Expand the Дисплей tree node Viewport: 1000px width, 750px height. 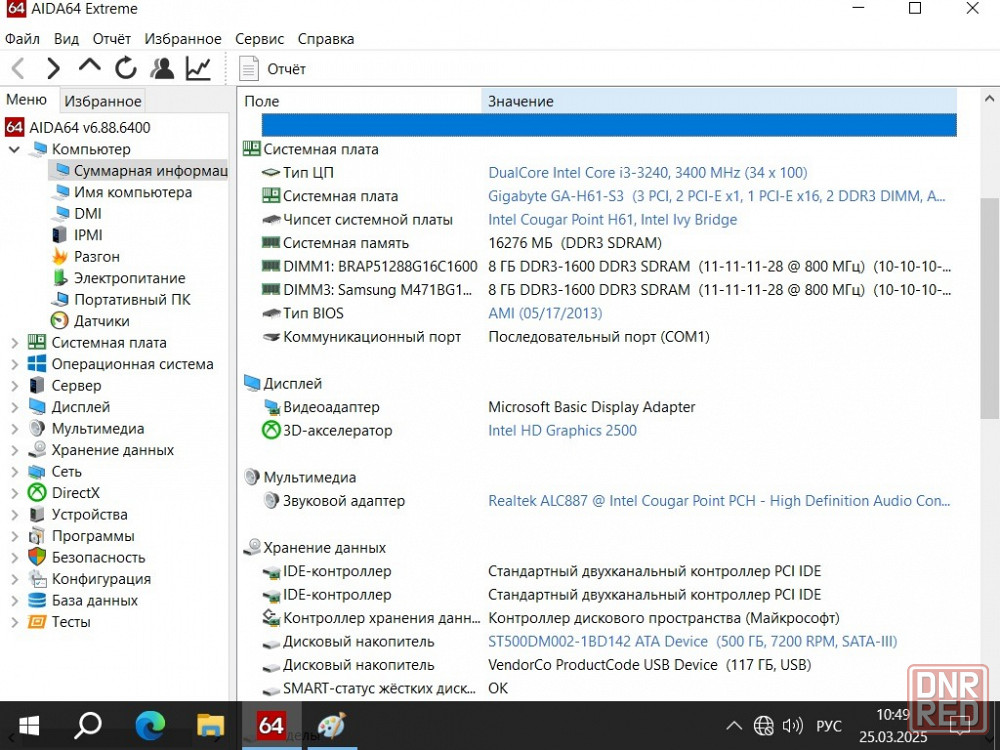14,408
